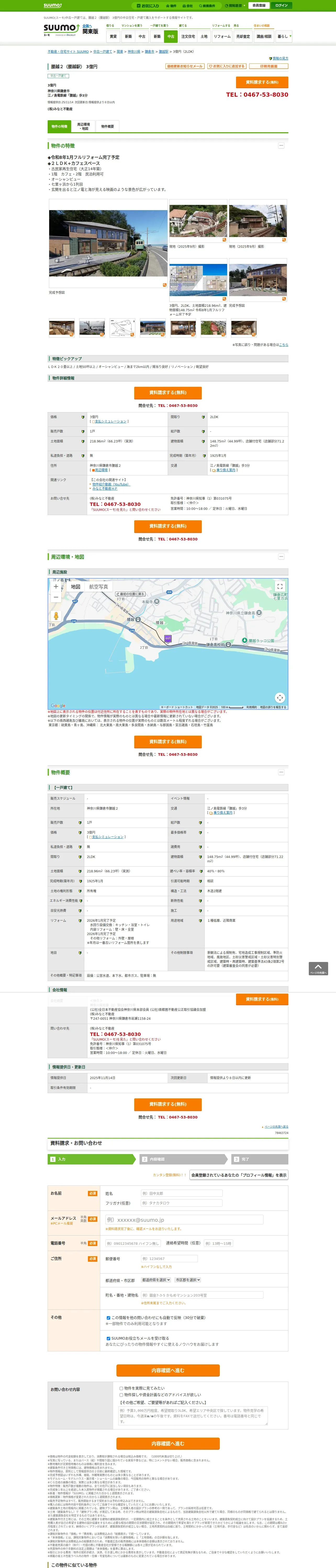Switch map to 航空写真 view

99,587
